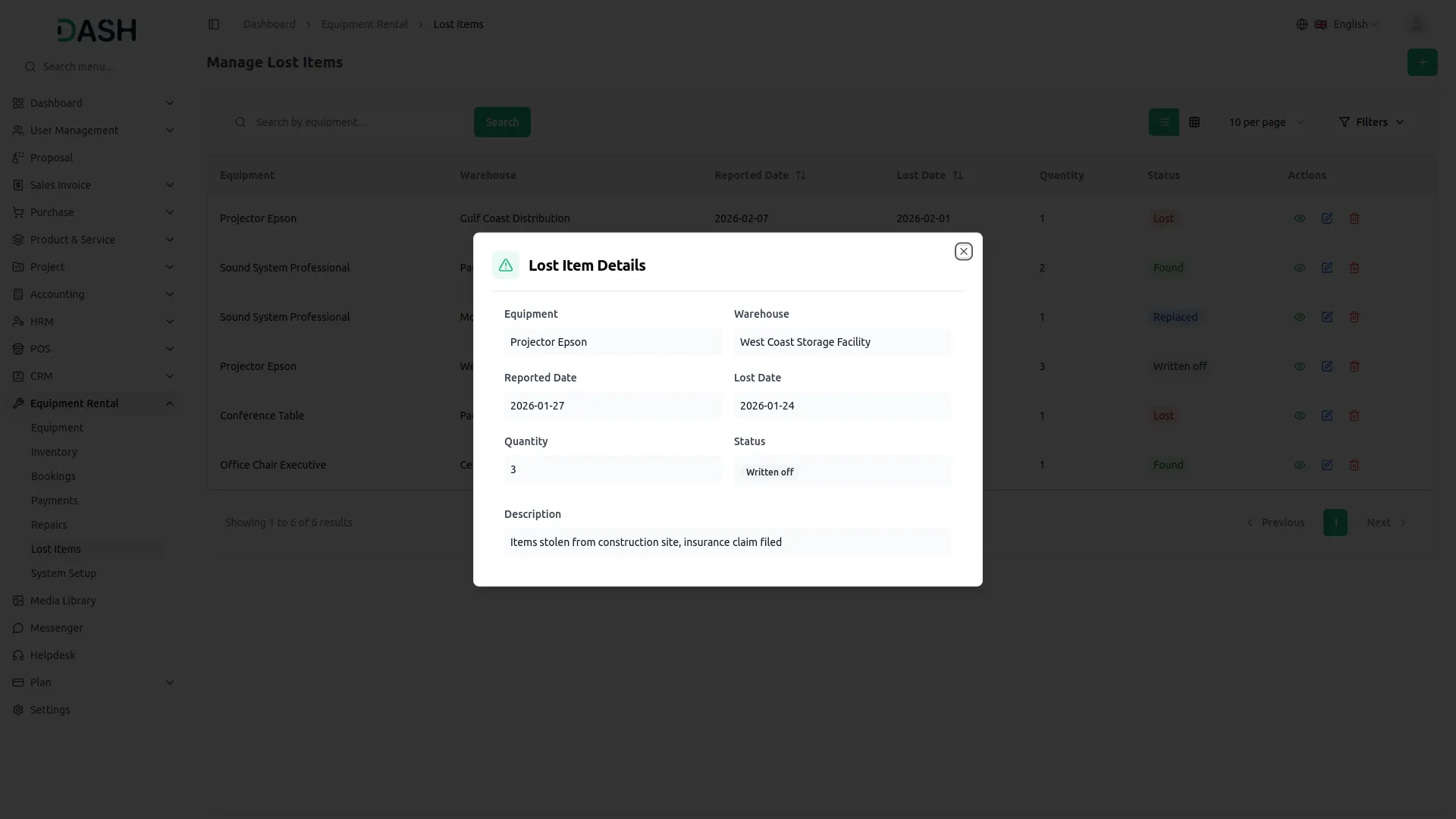Edit the Conference Table lost item

pos(1327,416)
